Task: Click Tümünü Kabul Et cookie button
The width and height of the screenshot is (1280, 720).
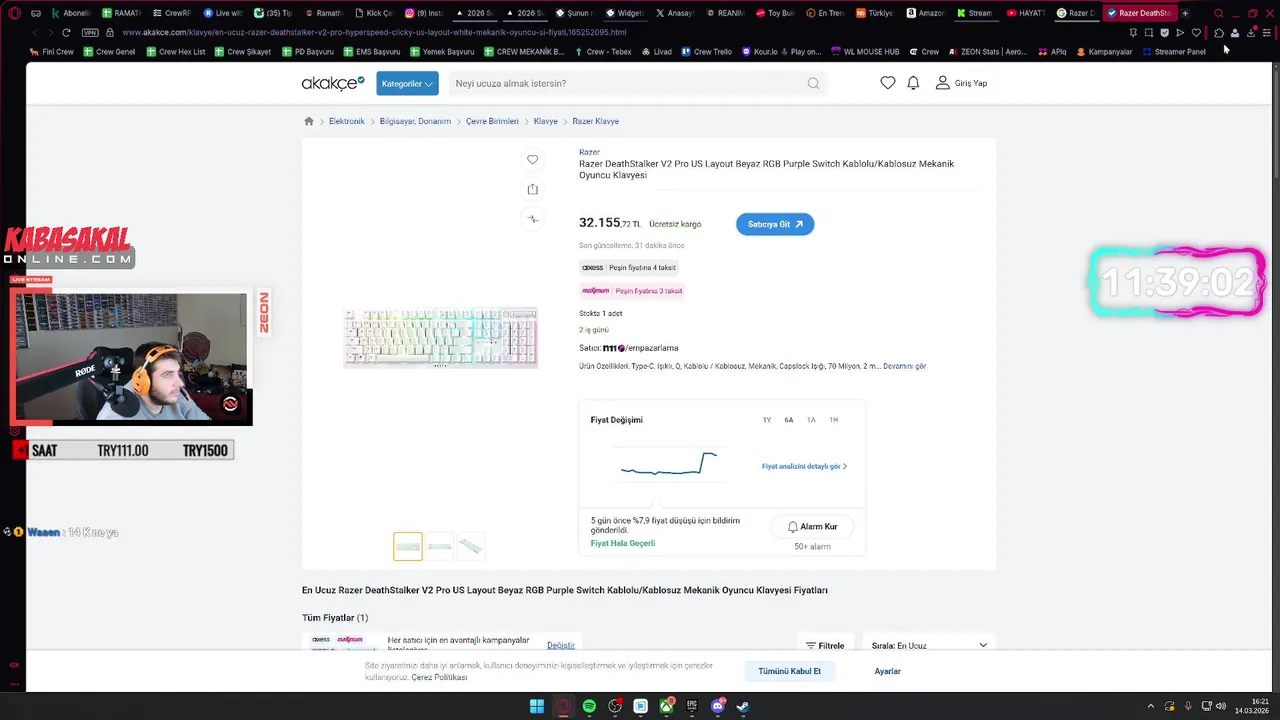Action: pyautogui.click(x=789, y=671)
